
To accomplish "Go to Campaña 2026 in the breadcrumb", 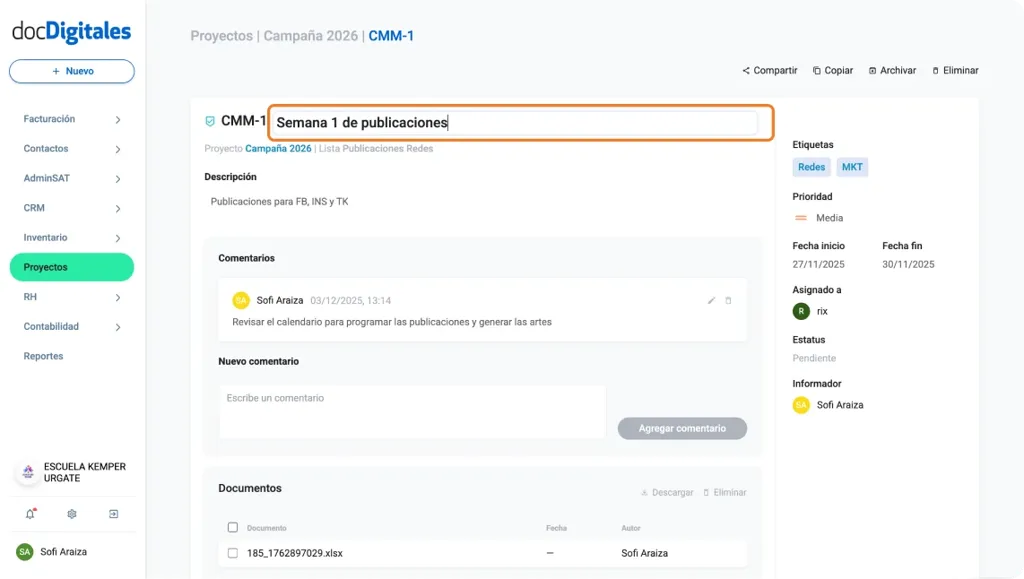I will [312, 34].
